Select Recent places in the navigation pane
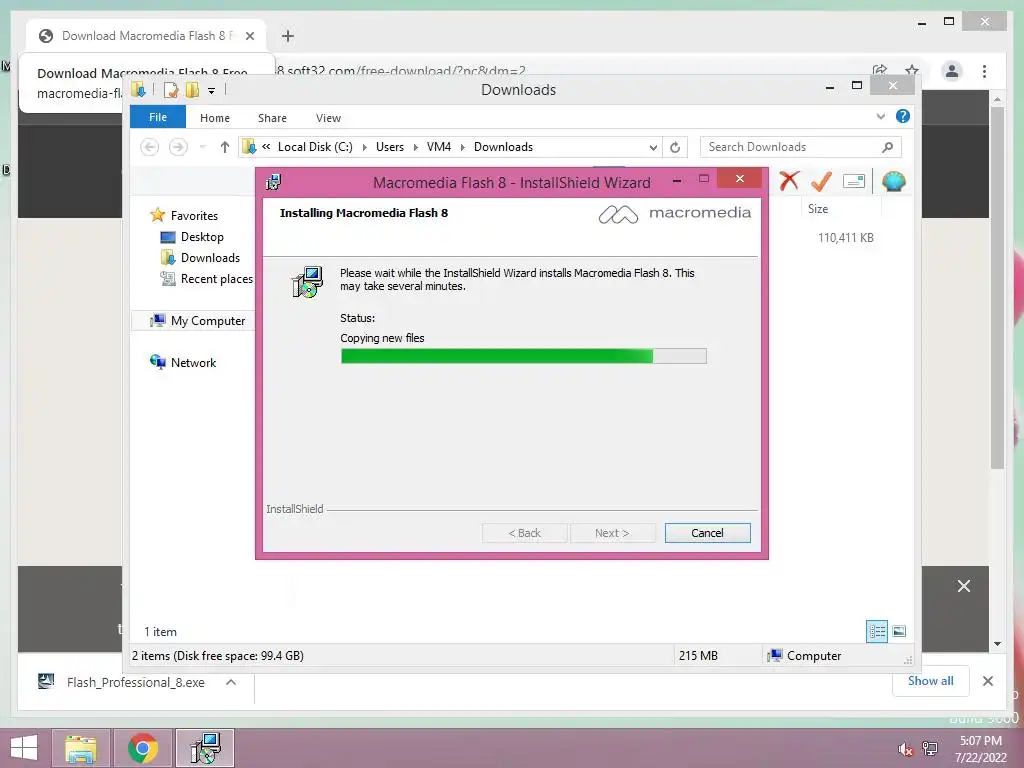 coord(216,279)
